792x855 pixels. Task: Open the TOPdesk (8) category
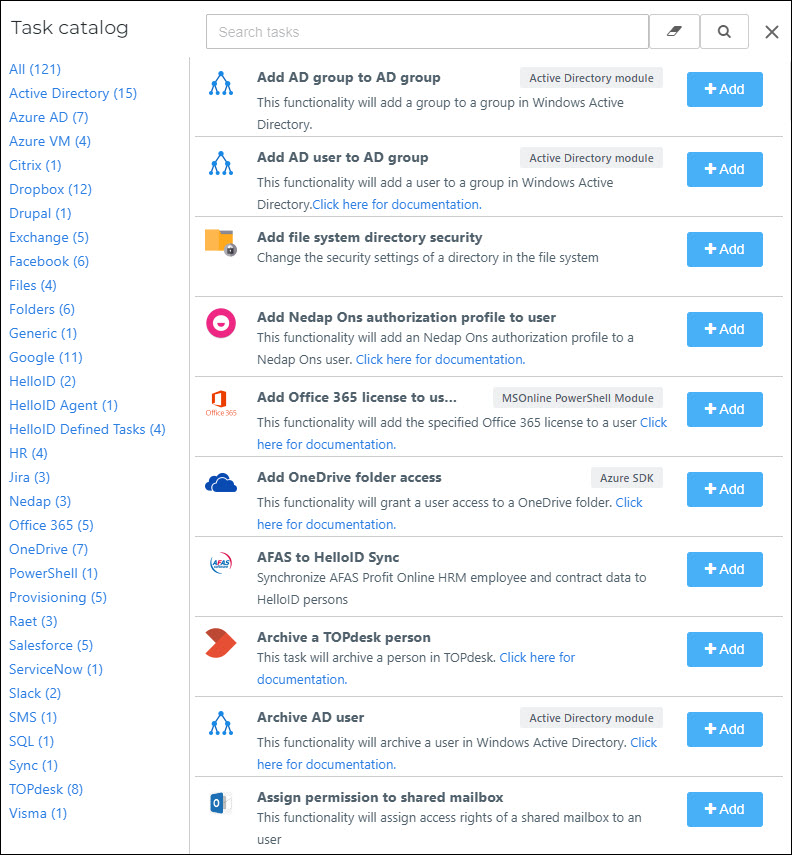click(46, 789)
